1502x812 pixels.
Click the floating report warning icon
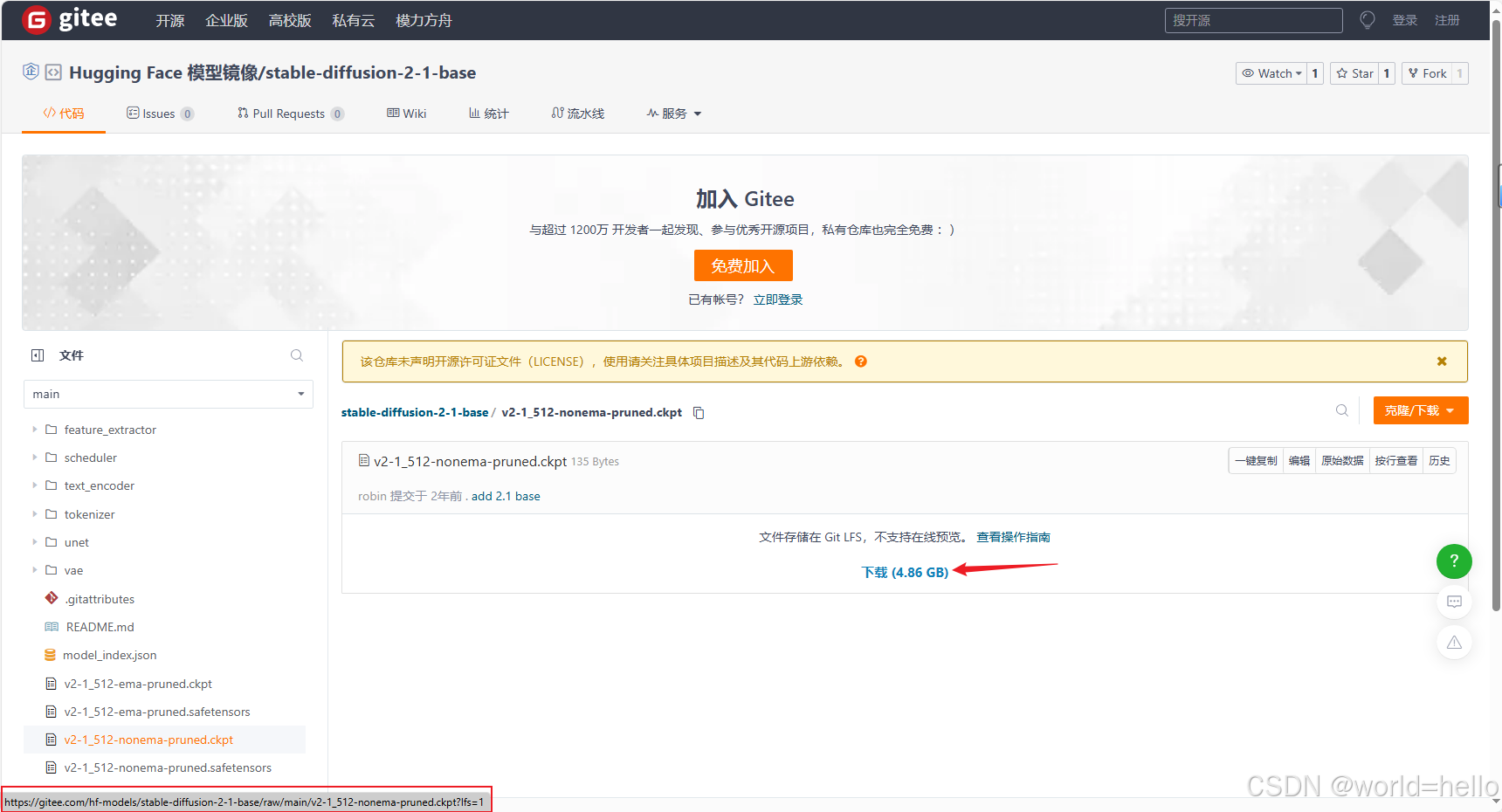(x=1454, y=643)
